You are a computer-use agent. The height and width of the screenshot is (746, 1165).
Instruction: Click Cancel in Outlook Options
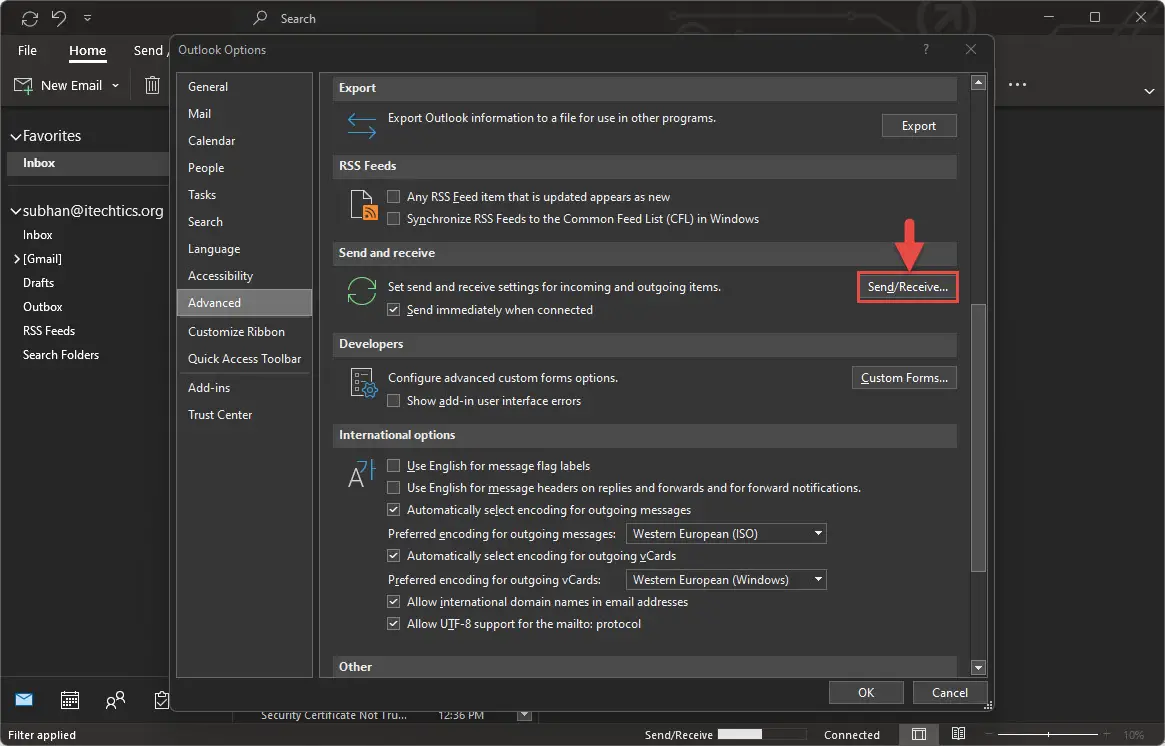tap(950, 693)
